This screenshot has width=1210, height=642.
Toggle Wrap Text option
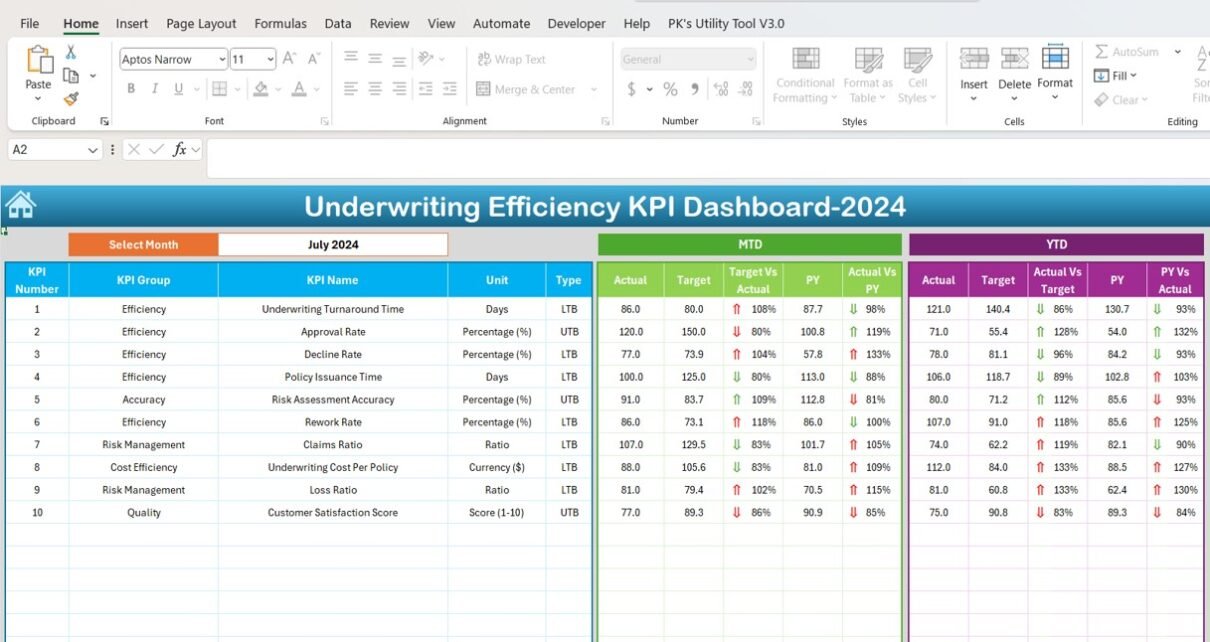[511, 59]
